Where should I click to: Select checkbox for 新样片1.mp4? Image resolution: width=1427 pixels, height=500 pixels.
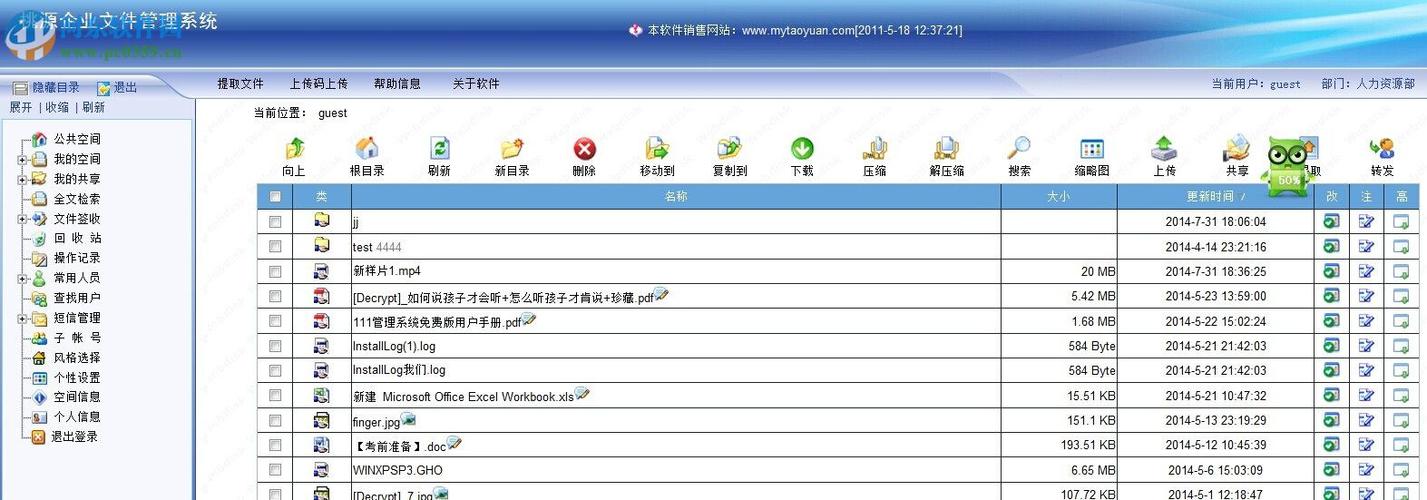pyautogui.click(x=275, y=271)
